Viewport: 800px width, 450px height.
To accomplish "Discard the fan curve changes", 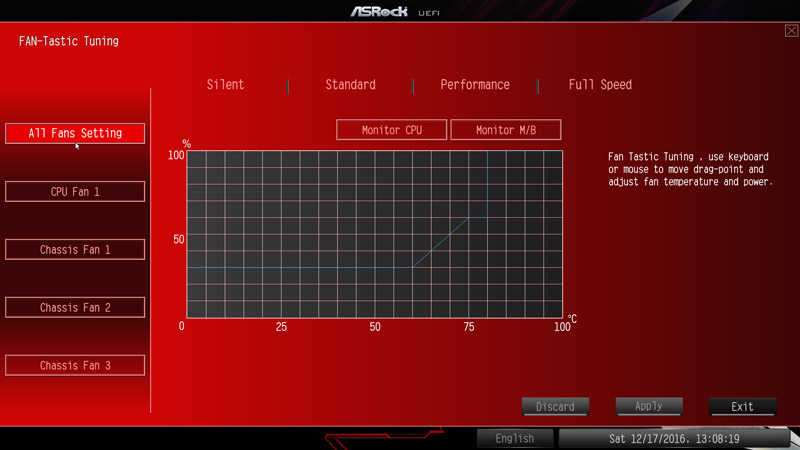I will coord(555,407).
